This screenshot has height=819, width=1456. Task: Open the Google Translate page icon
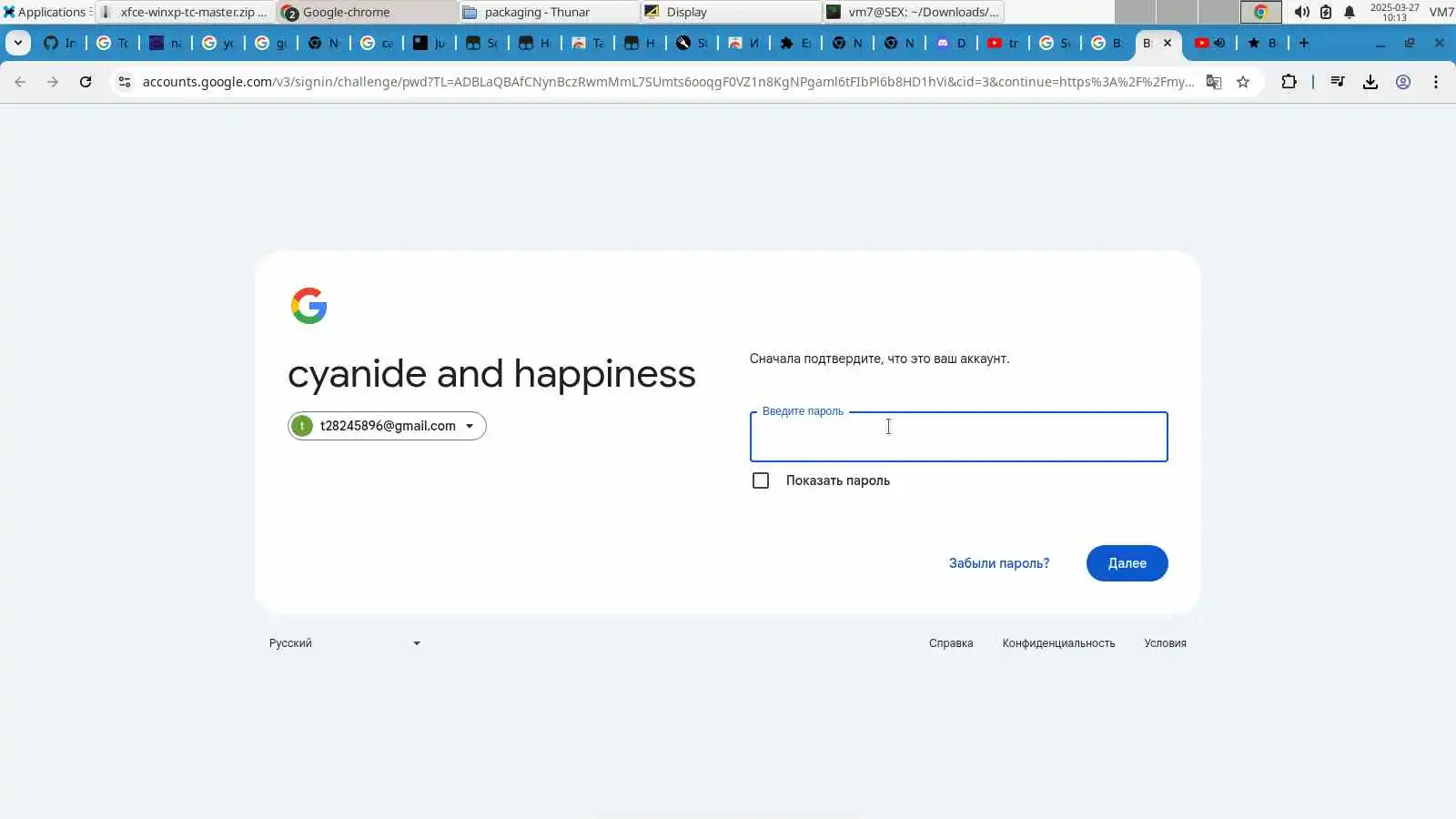point(1214,82)
